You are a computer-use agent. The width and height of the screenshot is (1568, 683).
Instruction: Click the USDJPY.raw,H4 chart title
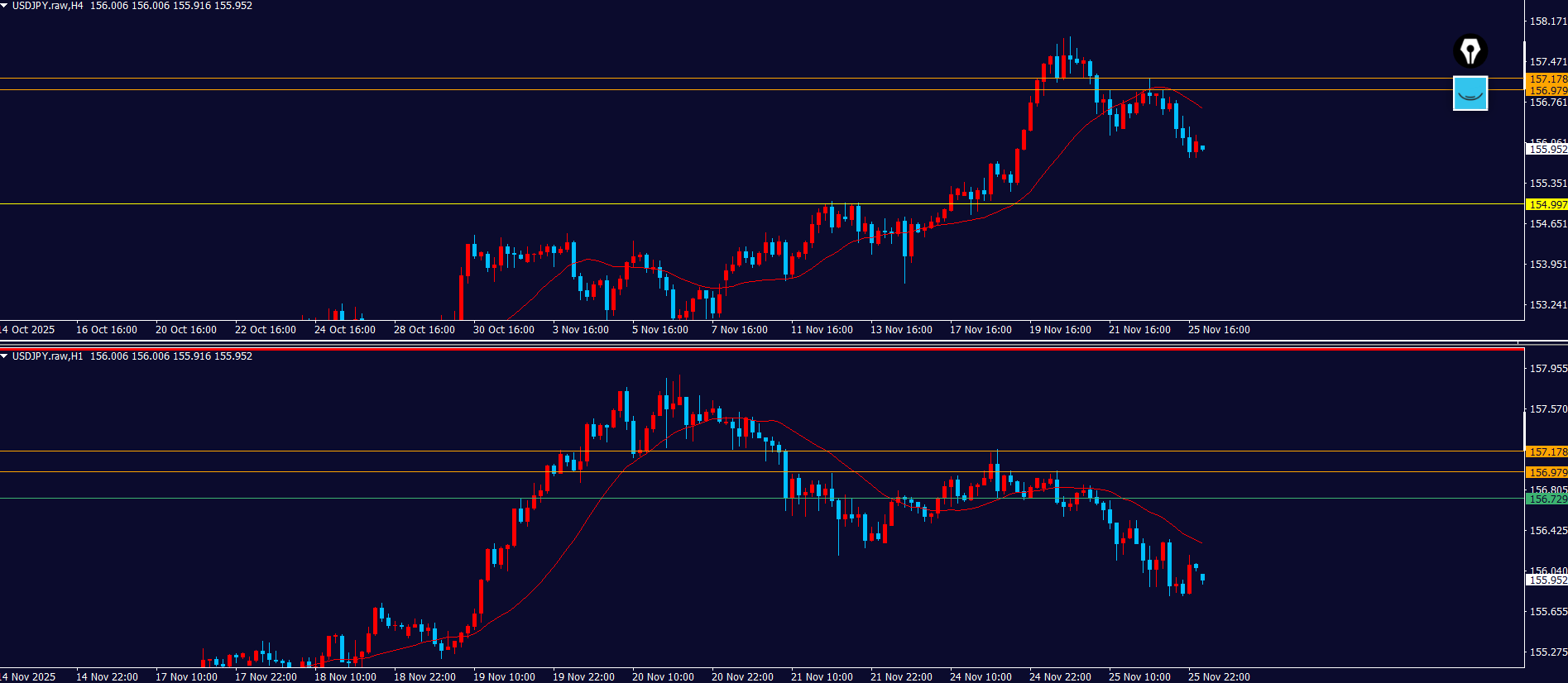[x=48, y=6]
